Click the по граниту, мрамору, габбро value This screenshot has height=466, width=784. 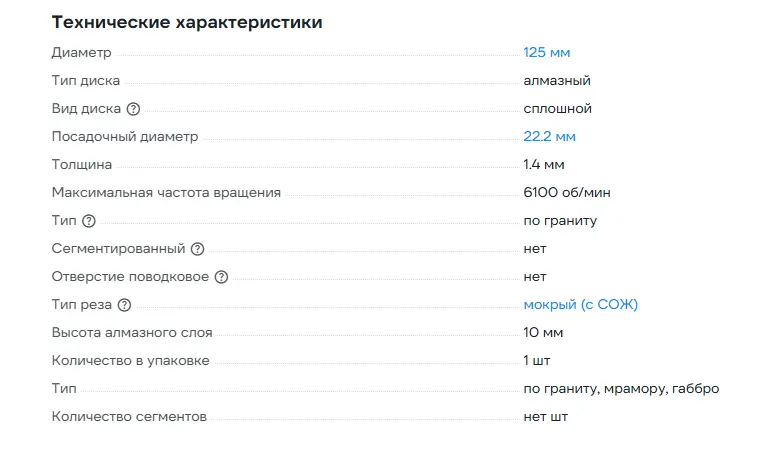click(621, 389)
